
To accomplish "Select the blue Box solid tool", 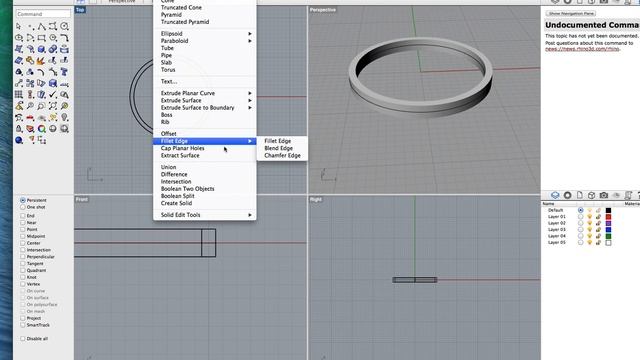I will [x=42, y=49].
